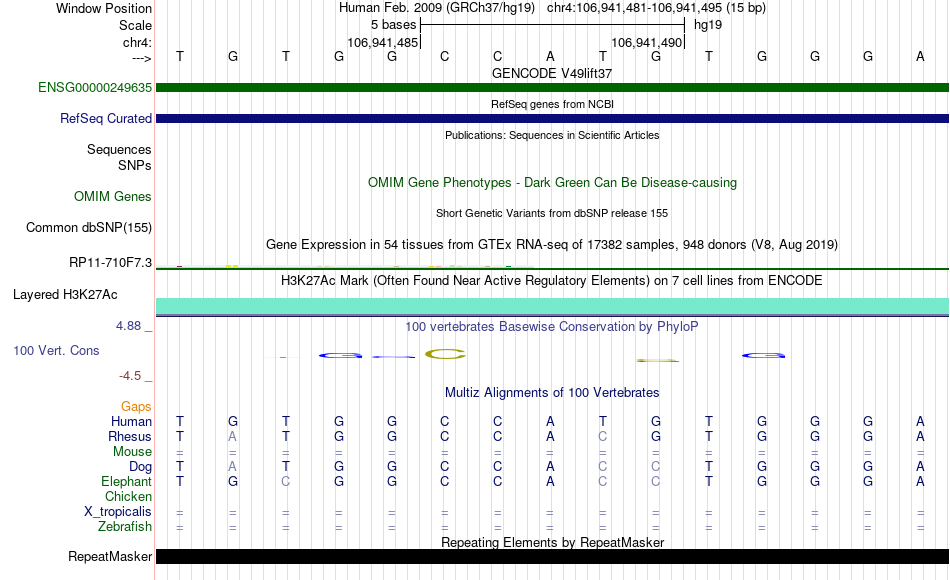Click the SNPs track label

[x=135, y=165]
